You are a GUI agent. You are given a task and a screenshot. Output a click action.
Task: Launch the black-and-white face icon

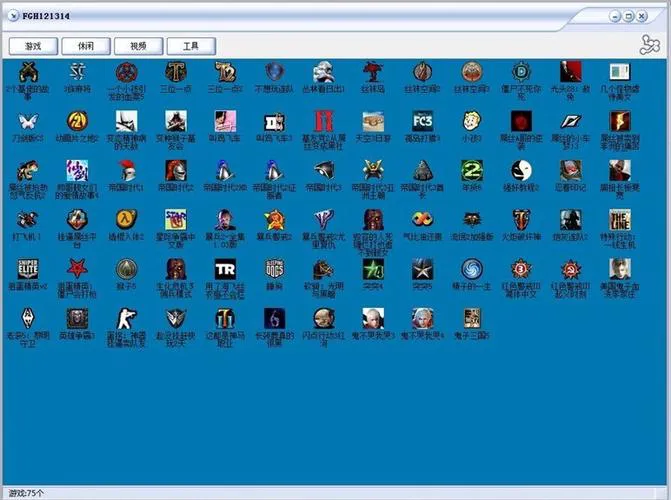click(x=521, y=171)
